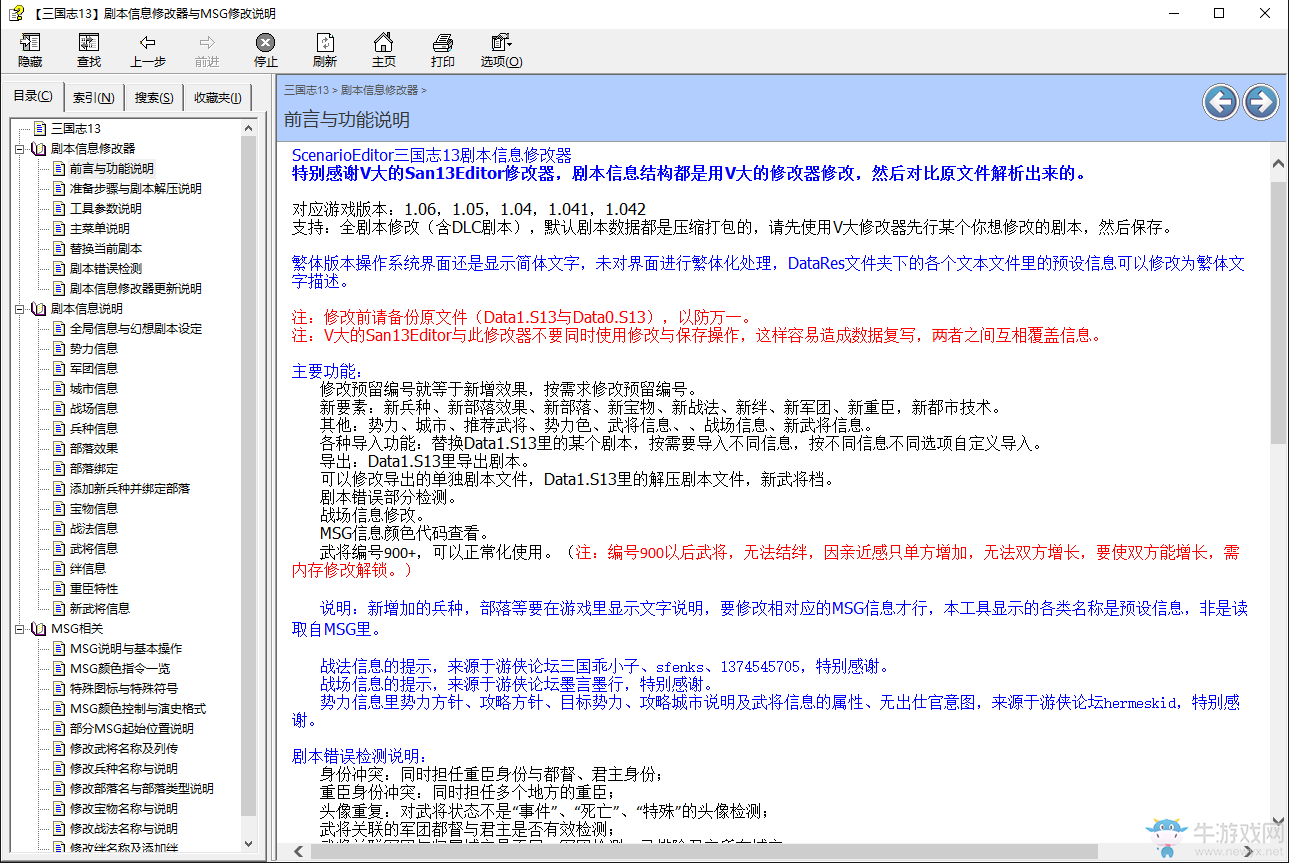
Task: Open 修改宝物名称与说明 topic
Action: [123, 808]
